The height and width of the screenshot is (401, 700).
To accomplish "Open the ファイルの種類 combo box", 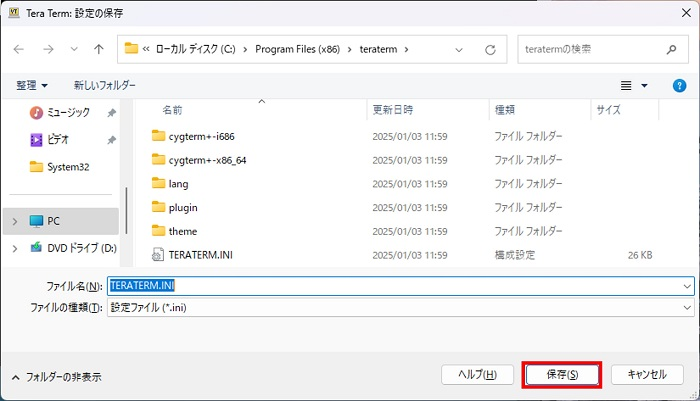I will pos(400,308).
